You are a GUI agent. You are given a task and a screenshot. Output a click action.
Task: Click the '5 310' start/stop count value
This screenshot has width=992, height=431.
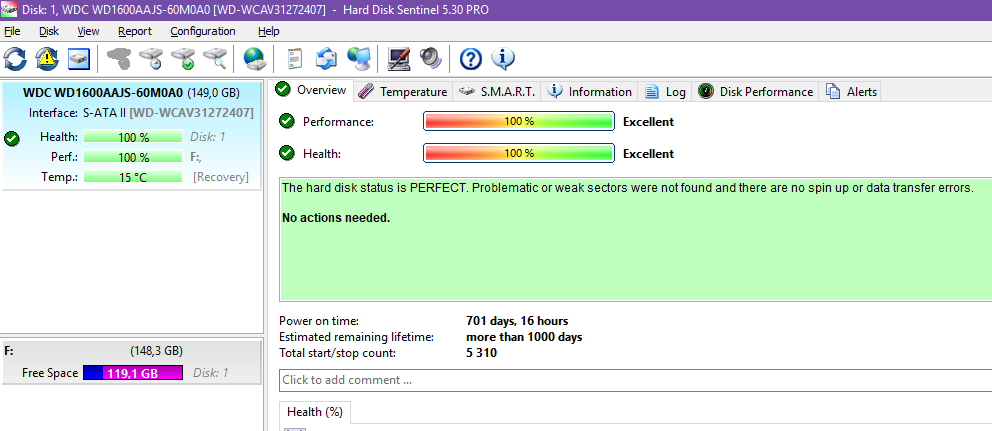pyautogui.click(x=481, y=353)
